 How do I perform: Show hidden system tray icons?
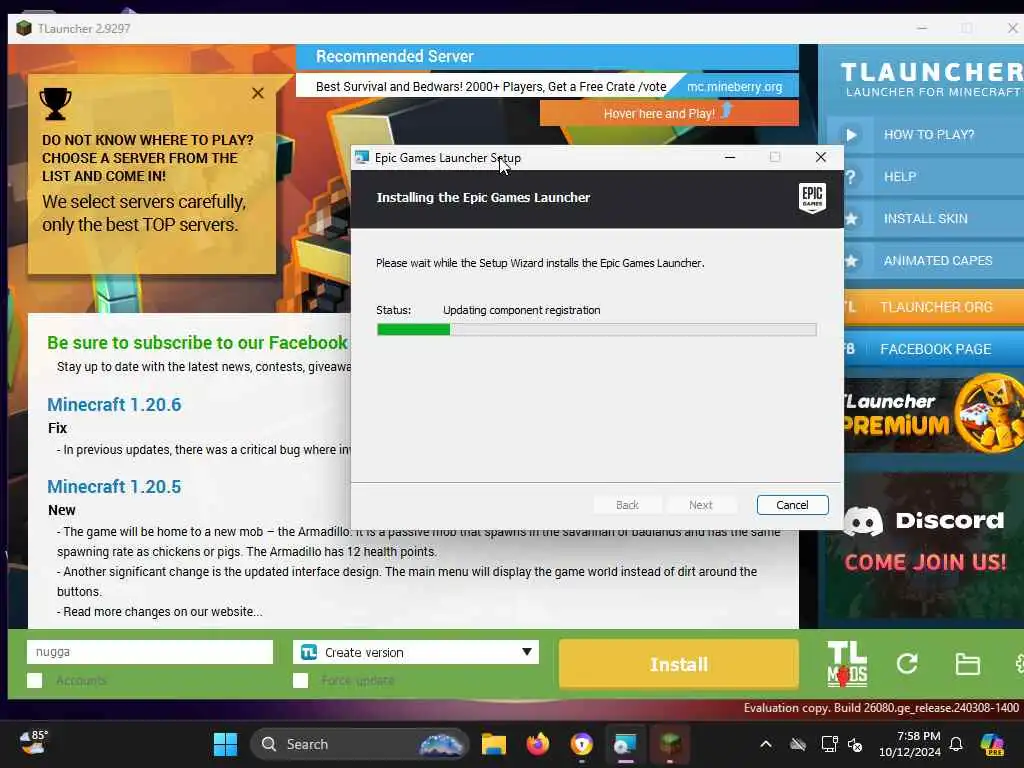click(765, 744)
